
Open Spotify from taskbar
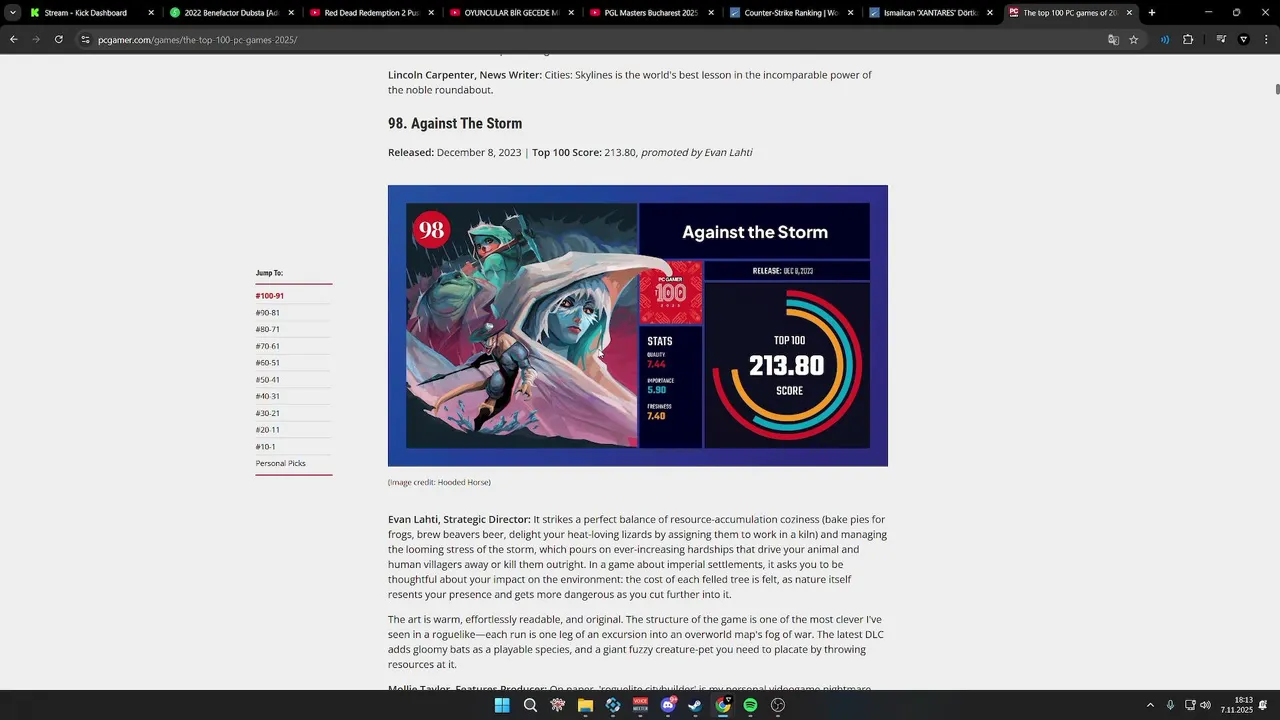pyautogui.click(x=750, y=705)
